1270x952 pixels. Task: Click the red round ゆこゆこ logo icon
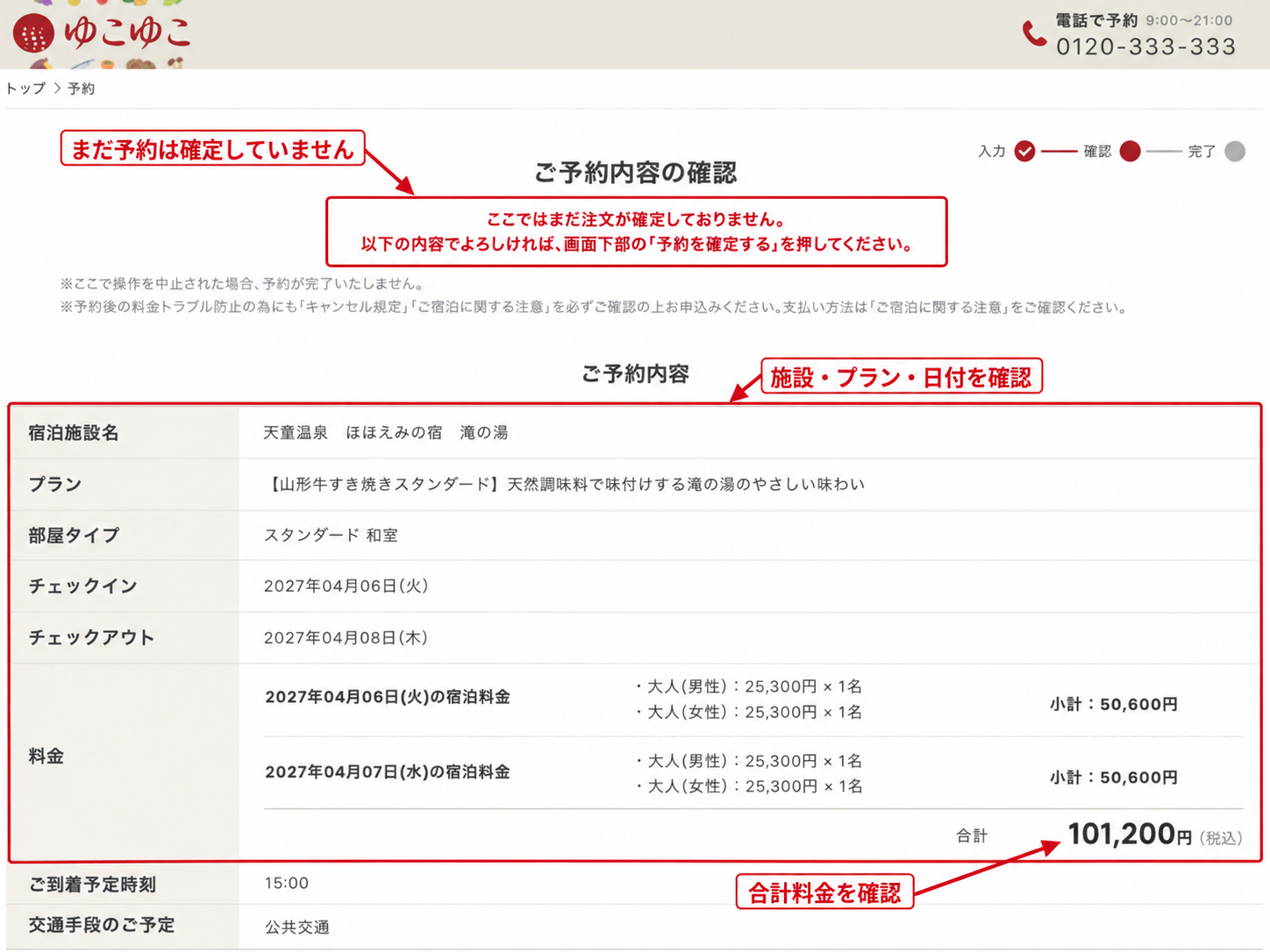(x=33, y=34)
